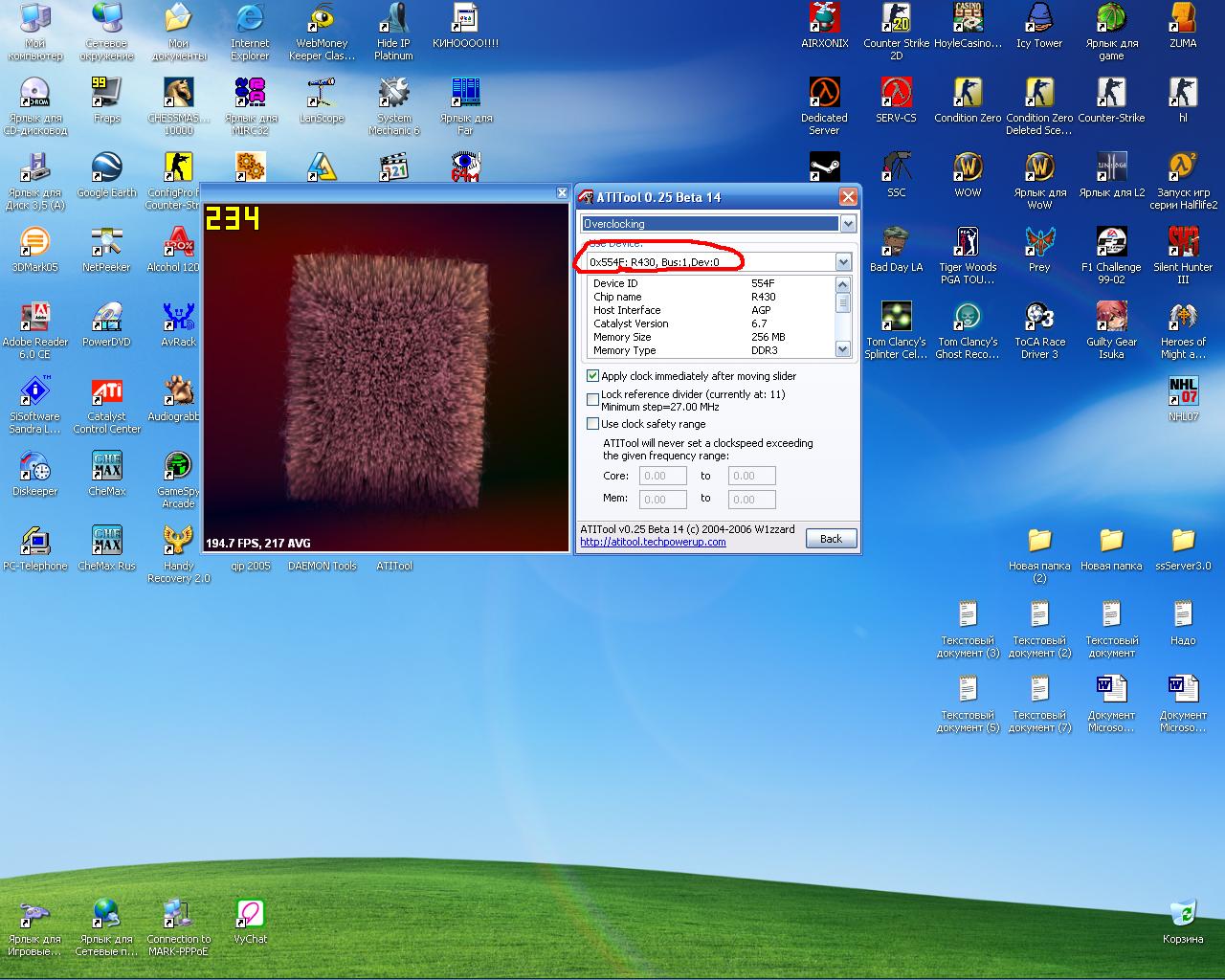Open DAEMON Tools desktop icon
The image size is (1225, 980).
pos(322,566)
